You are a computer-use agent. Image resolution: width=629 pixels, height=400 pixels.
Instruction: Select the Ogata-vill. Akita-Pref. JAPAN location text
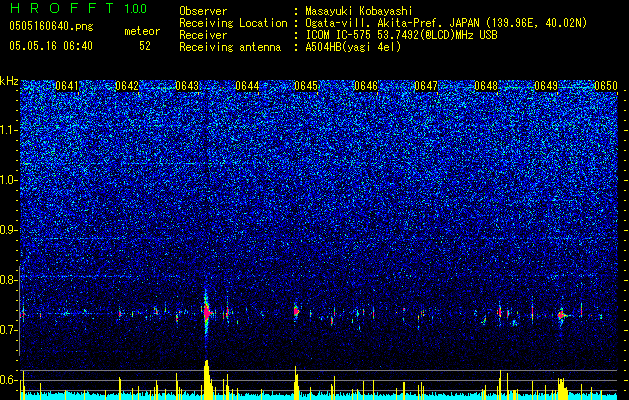click(446, 23)
